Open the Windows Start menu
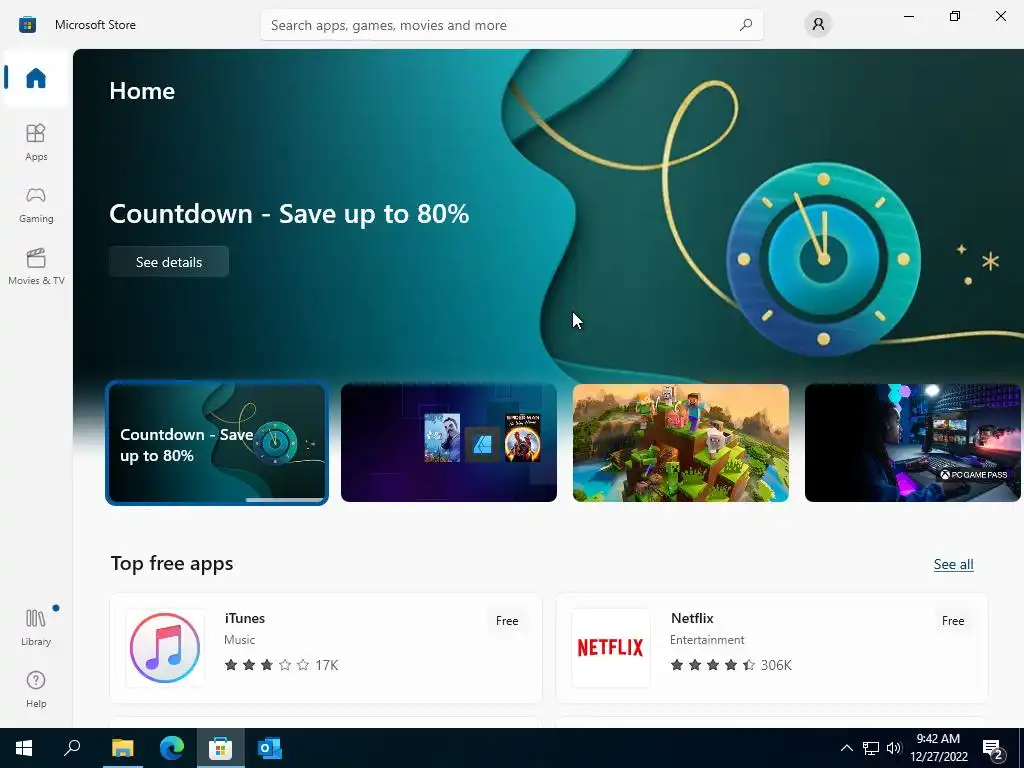 (24, 748)
